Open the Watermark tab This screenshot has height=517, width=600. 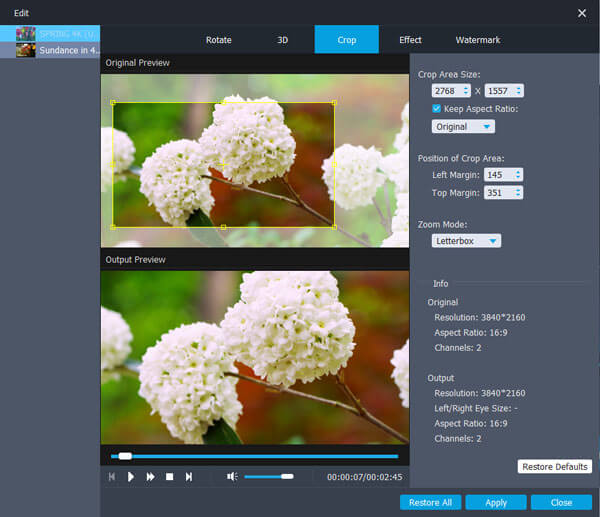478,40
